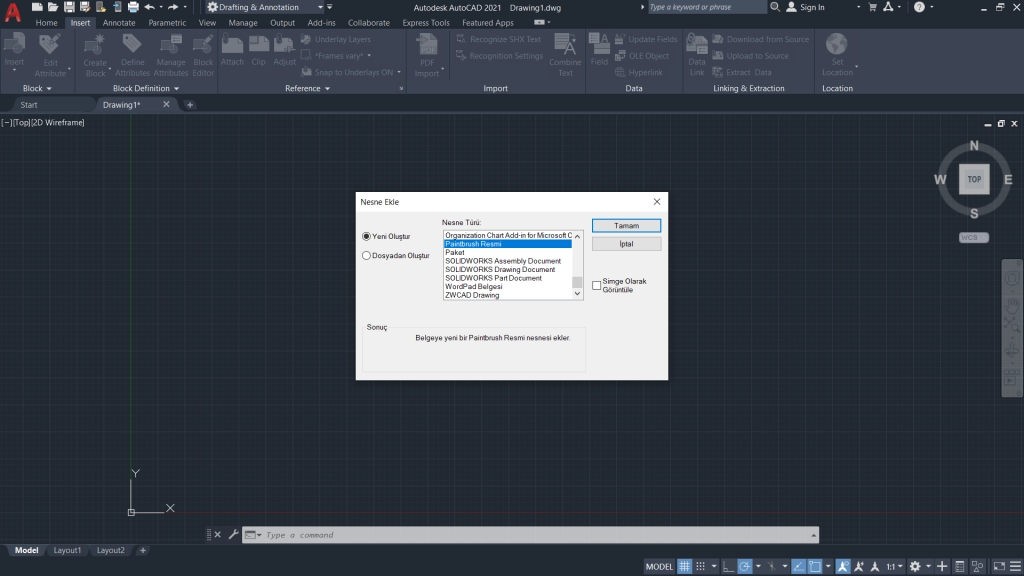Select the PDF Import tool
The image size is (1024, 576).
(x=428, y=55)
